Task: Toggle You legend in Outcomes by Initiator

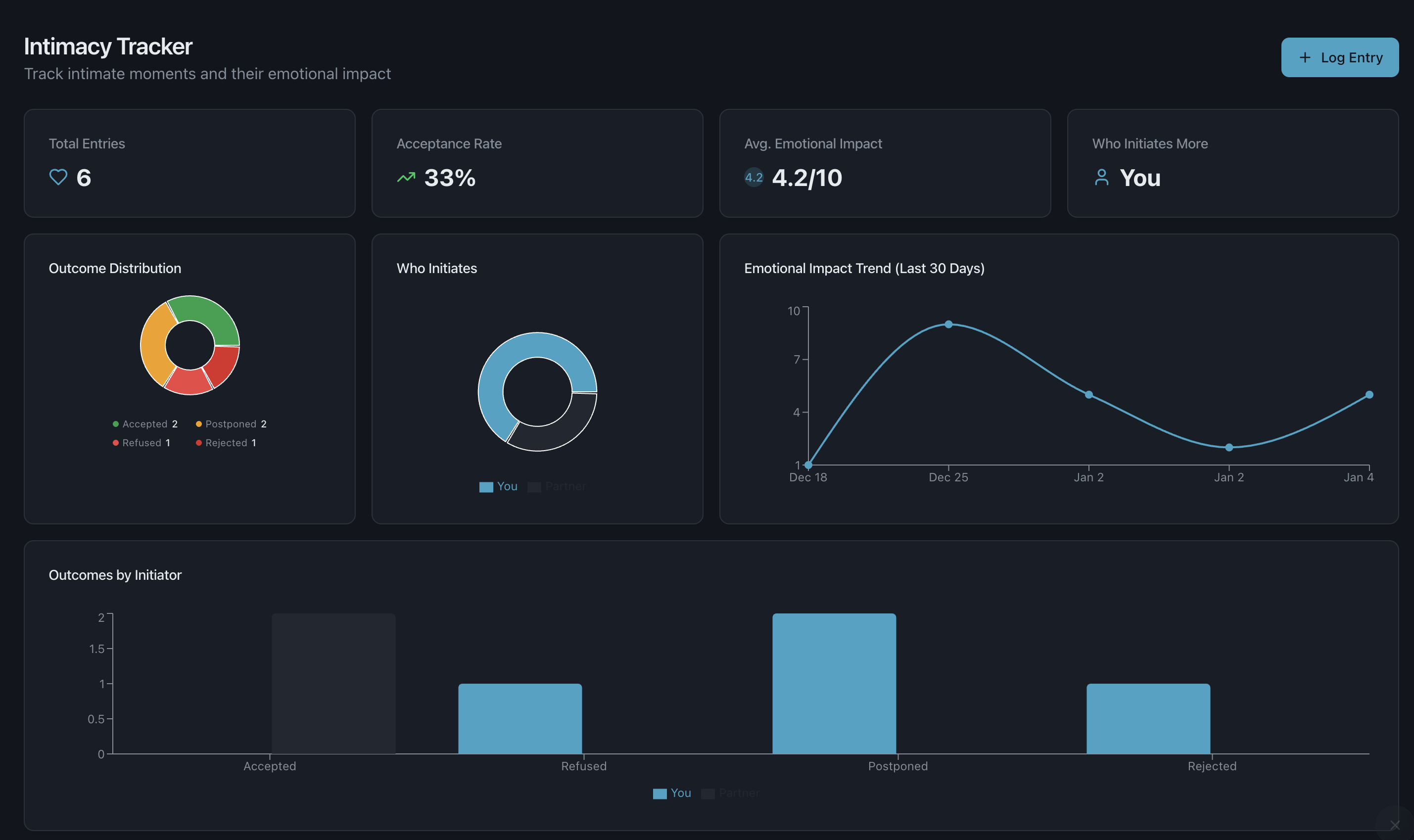Action: pyautogui.click(x=672, y=793)
